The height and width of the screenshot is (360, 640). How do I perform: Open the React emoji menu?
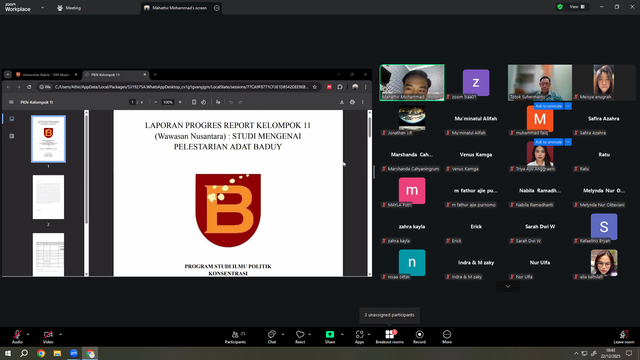click(x=300, y=337)
